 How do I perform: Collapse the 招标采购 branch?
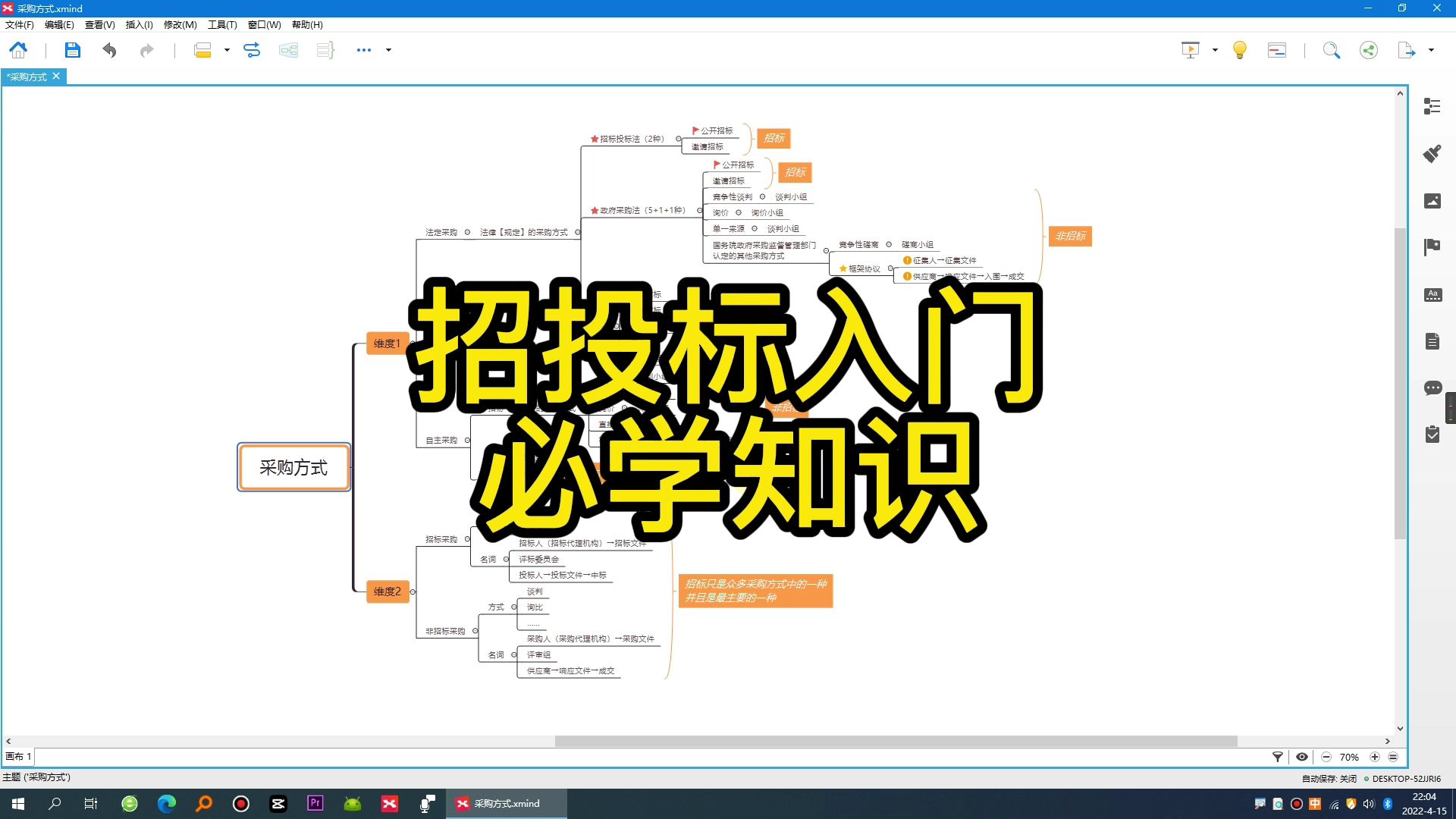467,539
